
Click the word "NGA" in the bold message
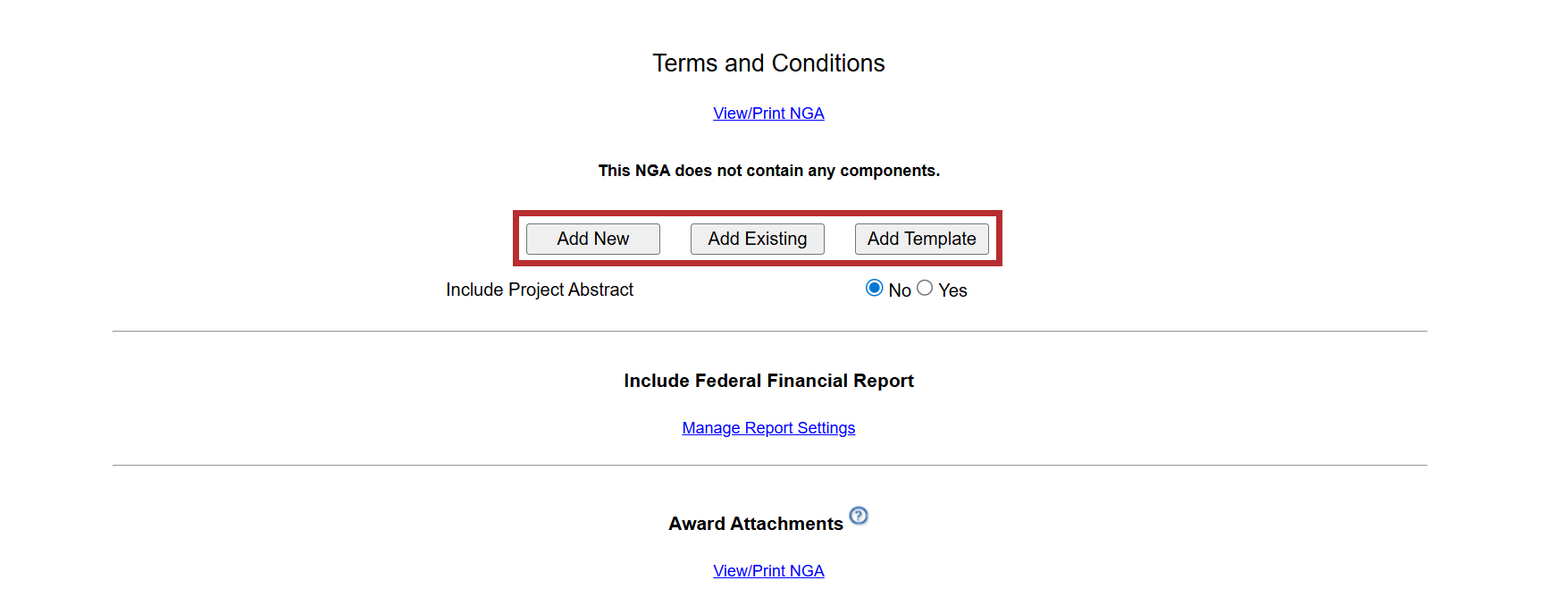click(652, 171)
